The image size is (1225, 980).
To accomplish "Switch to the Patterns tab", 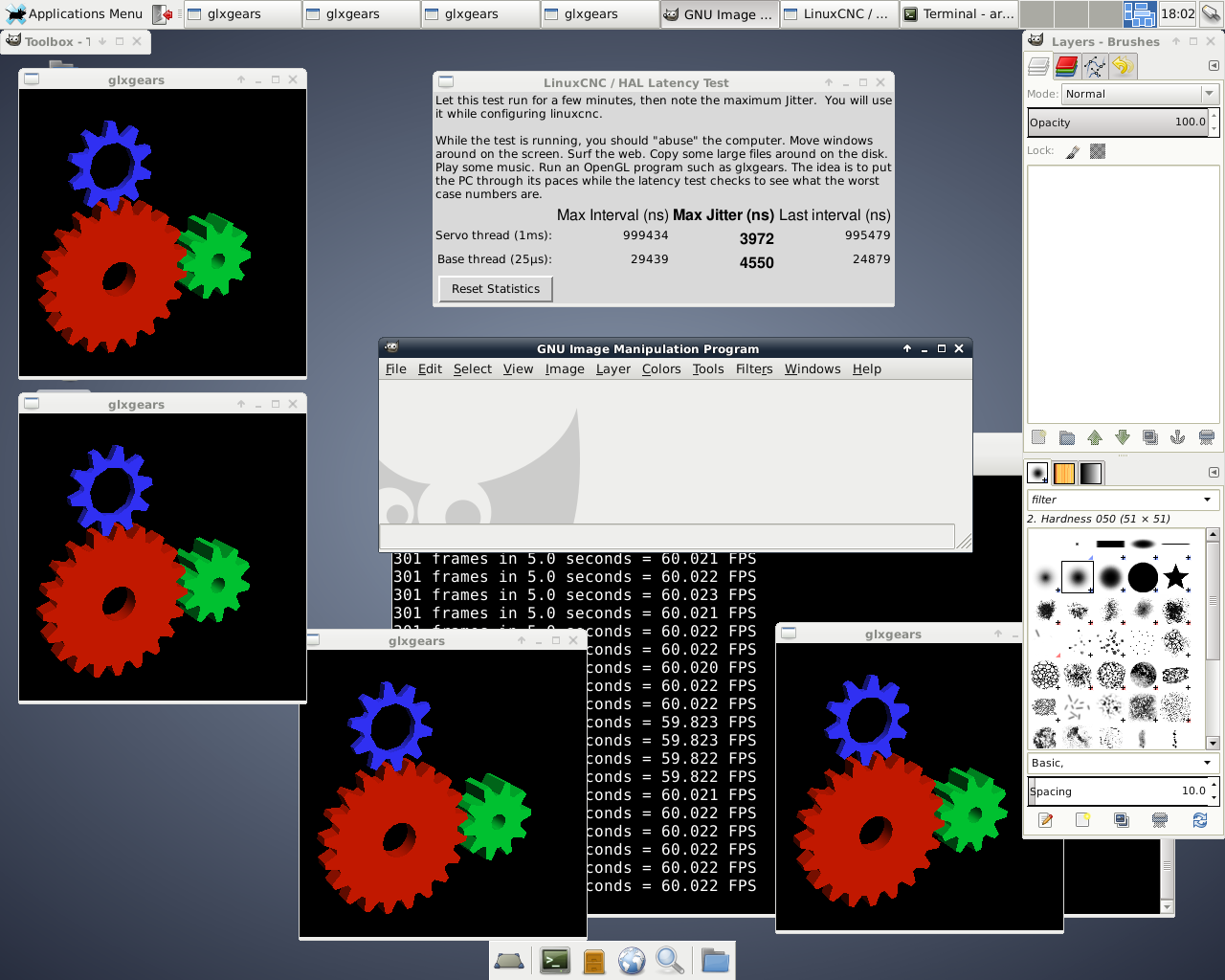I will (x=1064, y=473).
